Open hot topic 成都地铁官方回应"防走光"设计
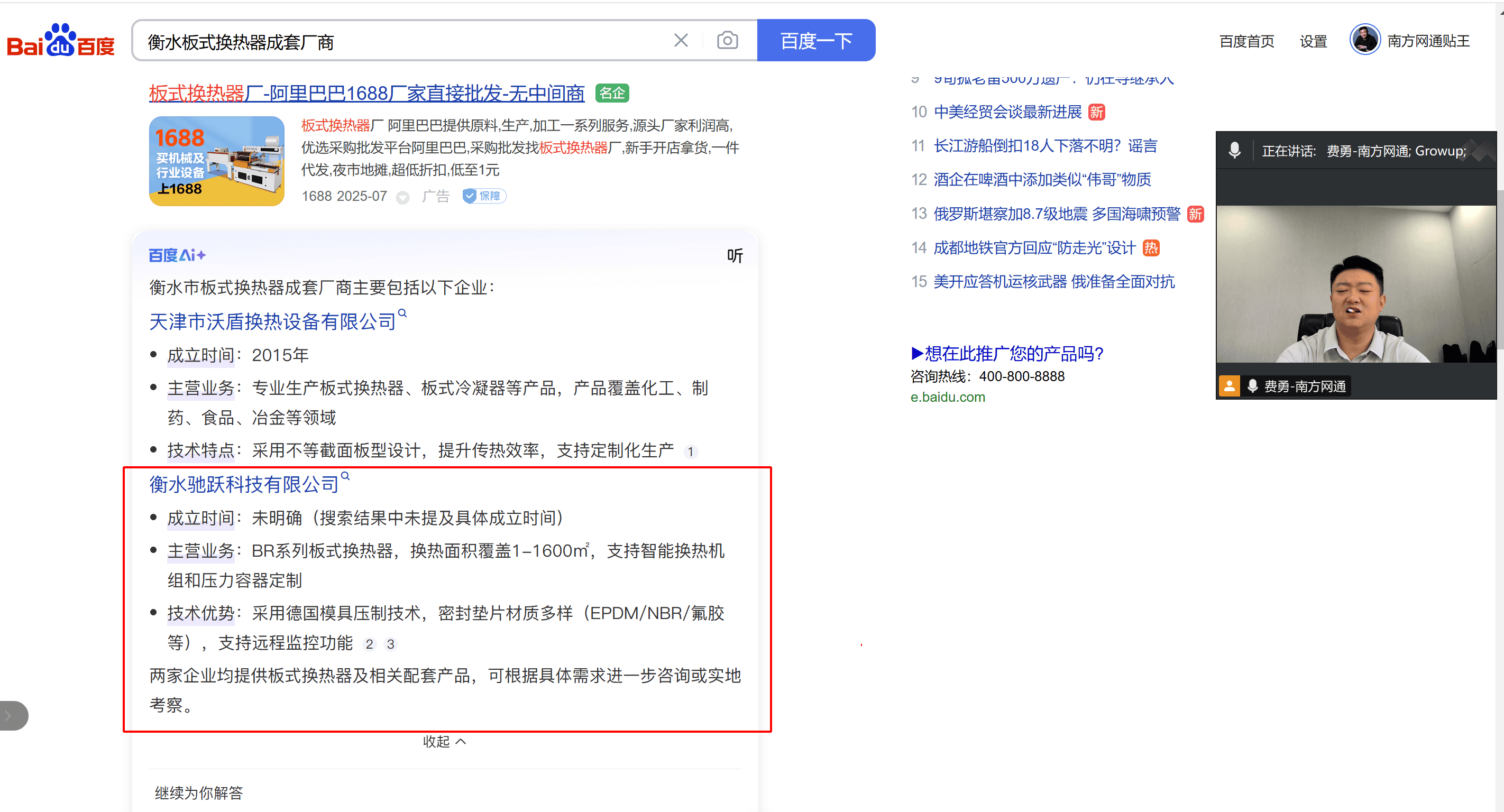 (1034, 248)
